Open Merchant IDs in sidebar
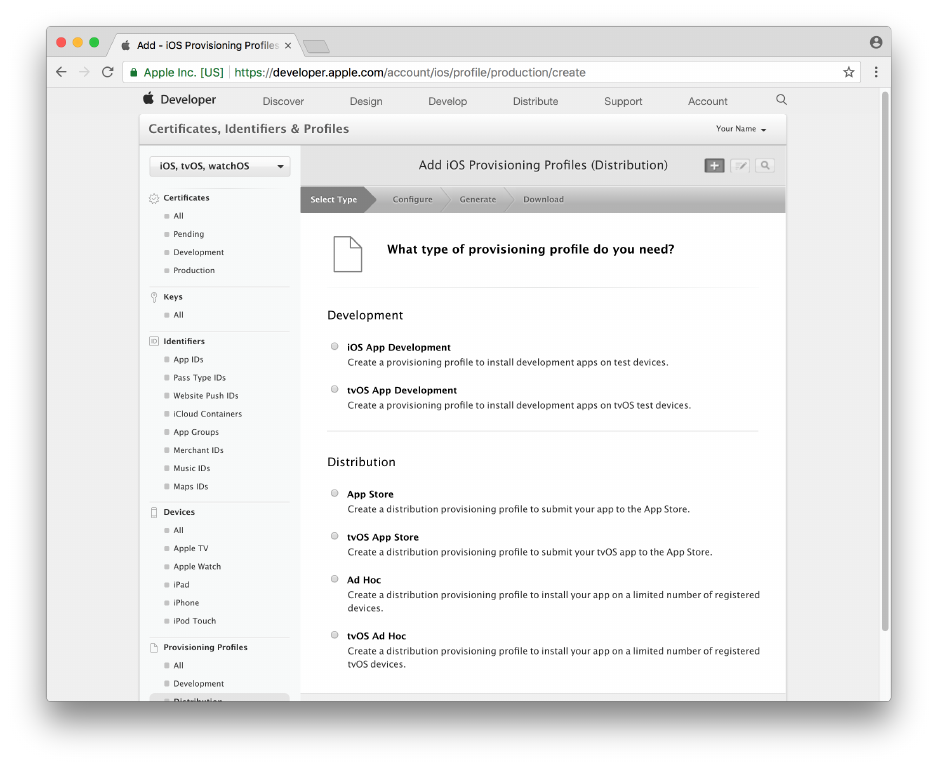This screenshot has width=937, height=767. point(198,450)
